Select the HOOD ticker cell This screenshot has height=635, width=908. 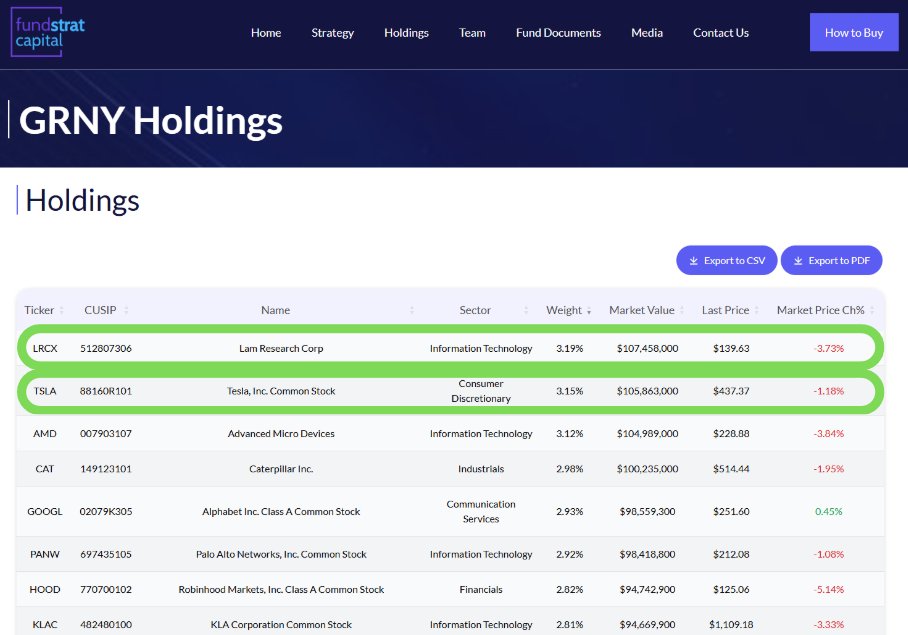(x=45, y=590)
